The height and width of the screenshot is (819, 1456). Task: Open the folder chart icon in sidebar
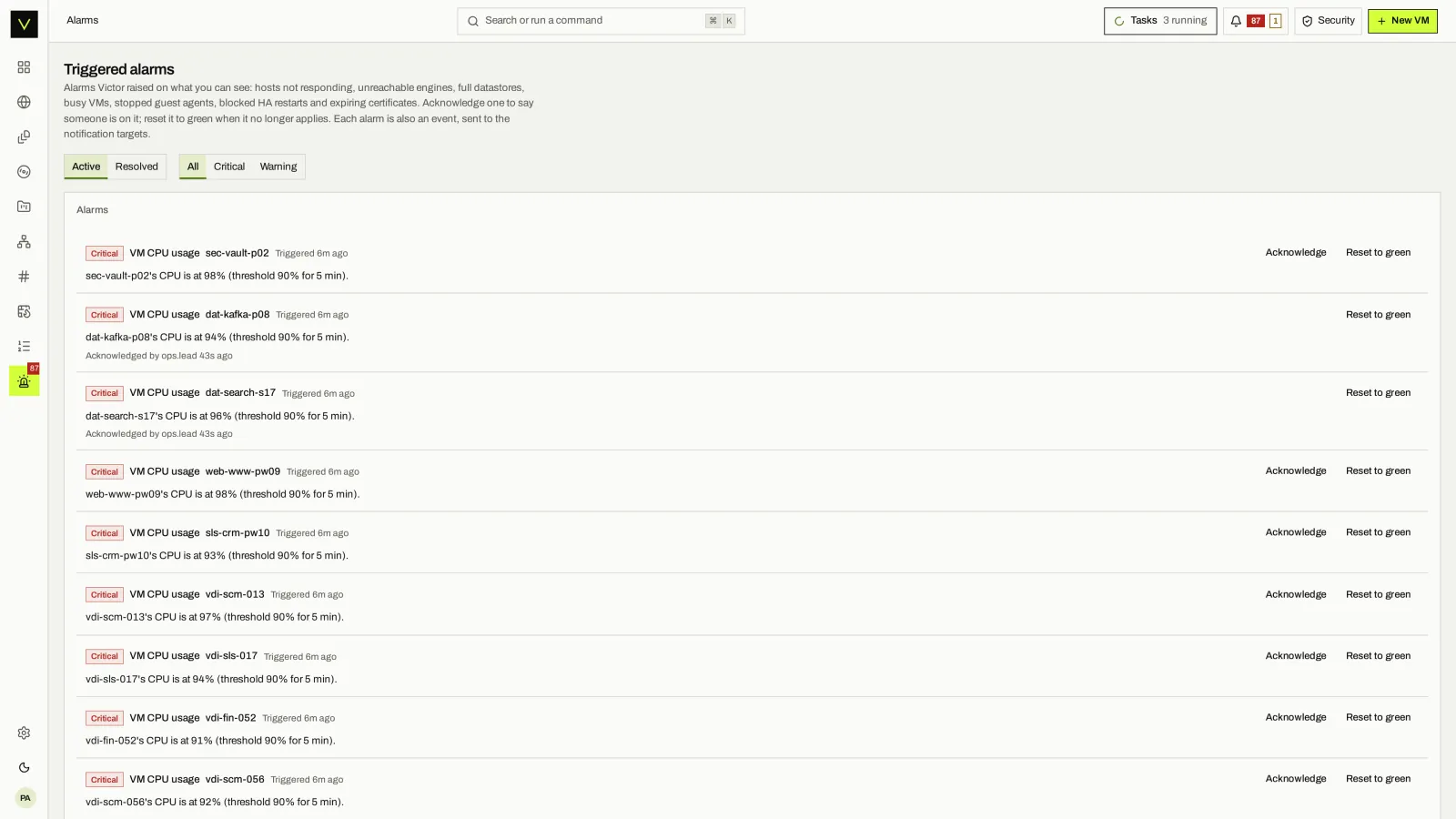(x=24, y=207)
